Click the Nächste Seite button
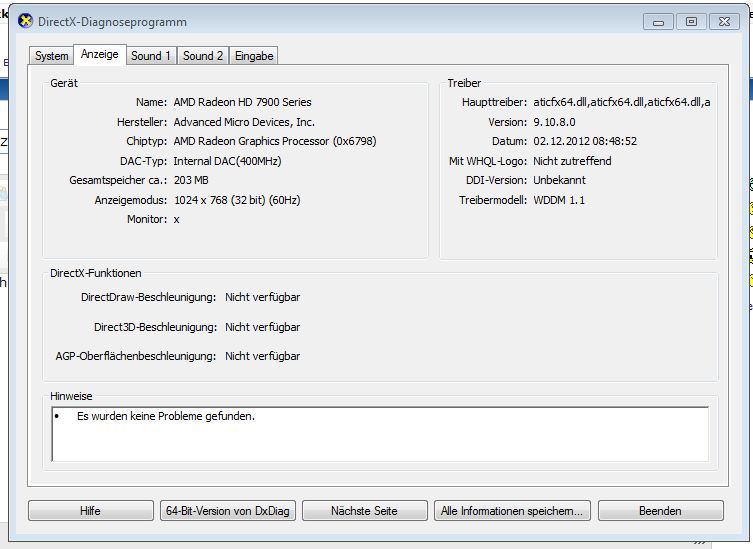 (364, 511)
